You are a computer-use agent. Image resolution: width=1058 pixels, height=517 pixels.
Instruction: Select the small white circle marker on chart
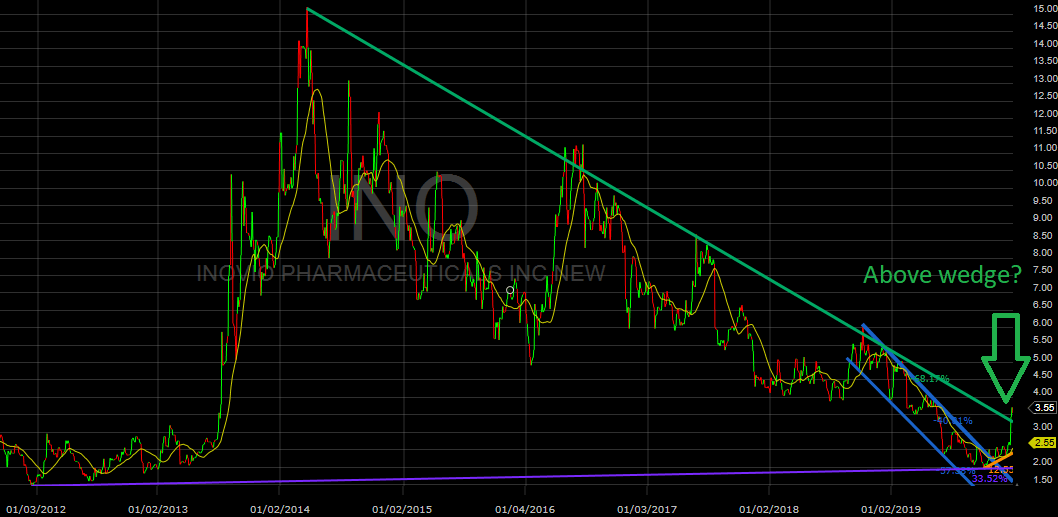click(510, 290)
